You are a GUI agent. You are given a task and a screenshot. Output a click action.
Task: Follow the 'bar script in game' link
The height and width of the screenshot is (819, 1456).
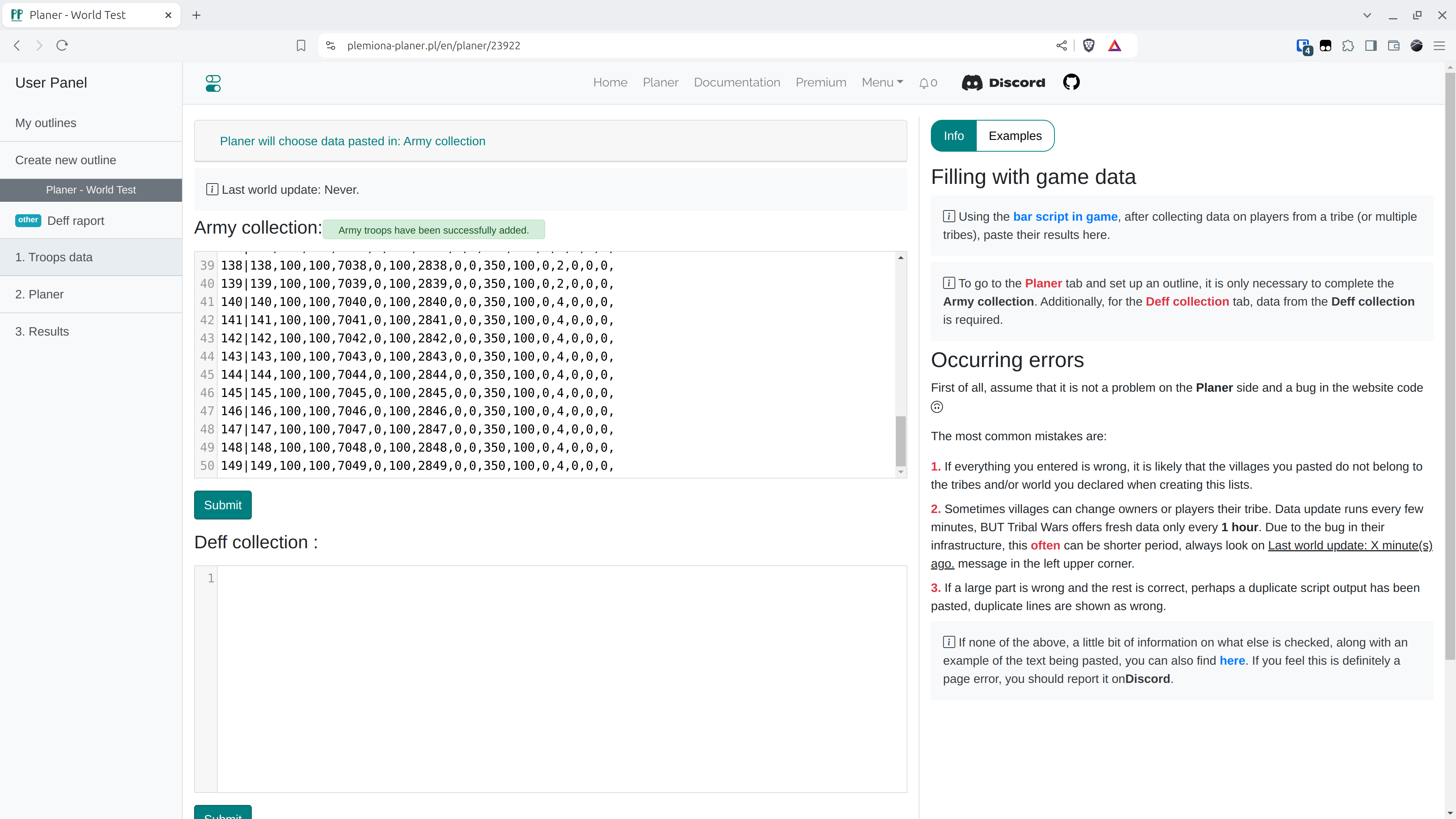[1065, 217]
